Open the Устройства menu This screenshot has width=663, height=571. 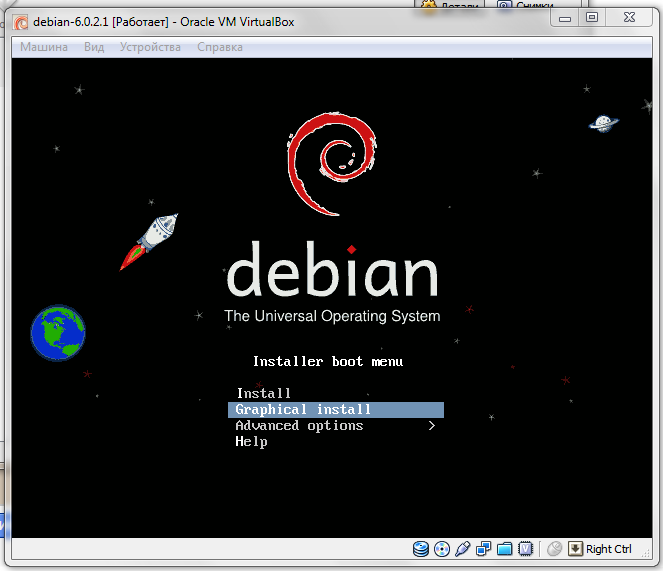tap(150, 47)
